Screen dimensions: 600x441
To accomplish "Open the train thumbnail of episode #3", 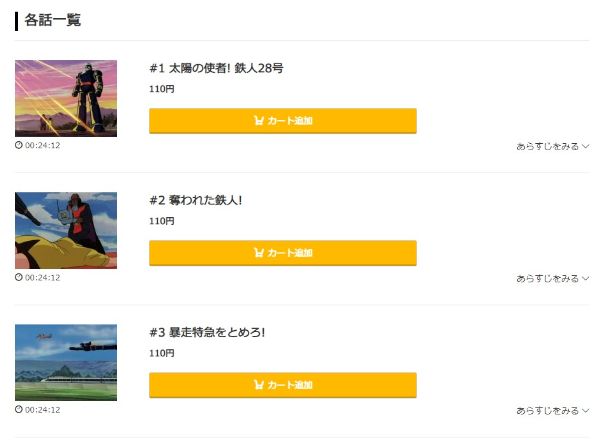I will click(66, 362).
